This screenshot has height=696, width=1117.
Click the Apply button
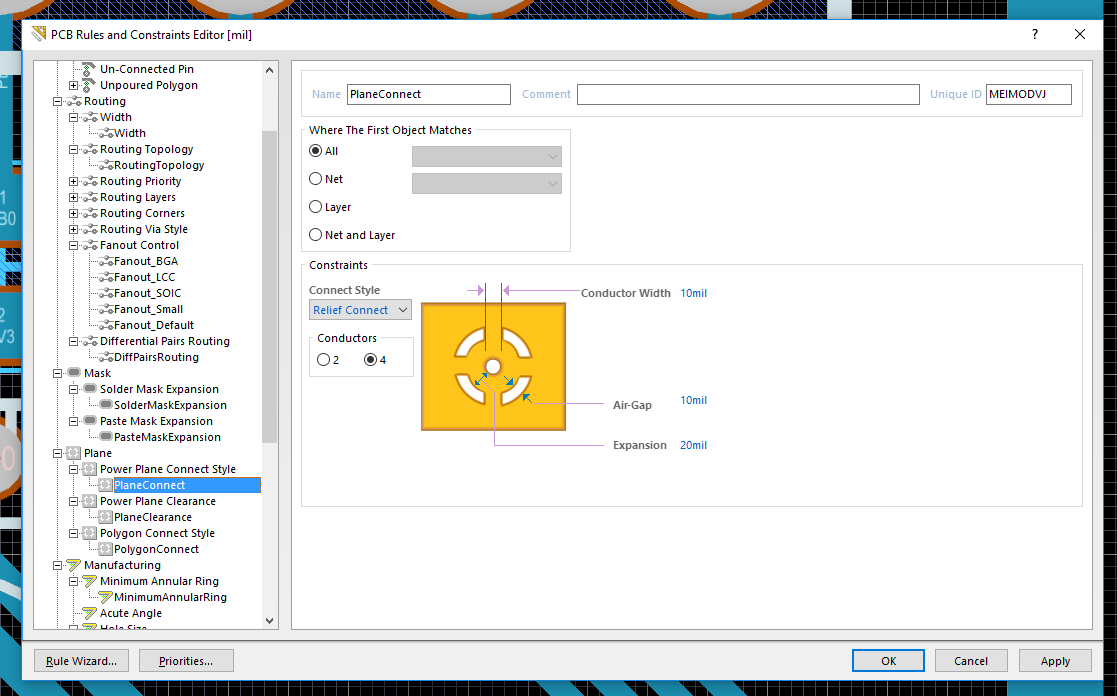coord(1055,661)
